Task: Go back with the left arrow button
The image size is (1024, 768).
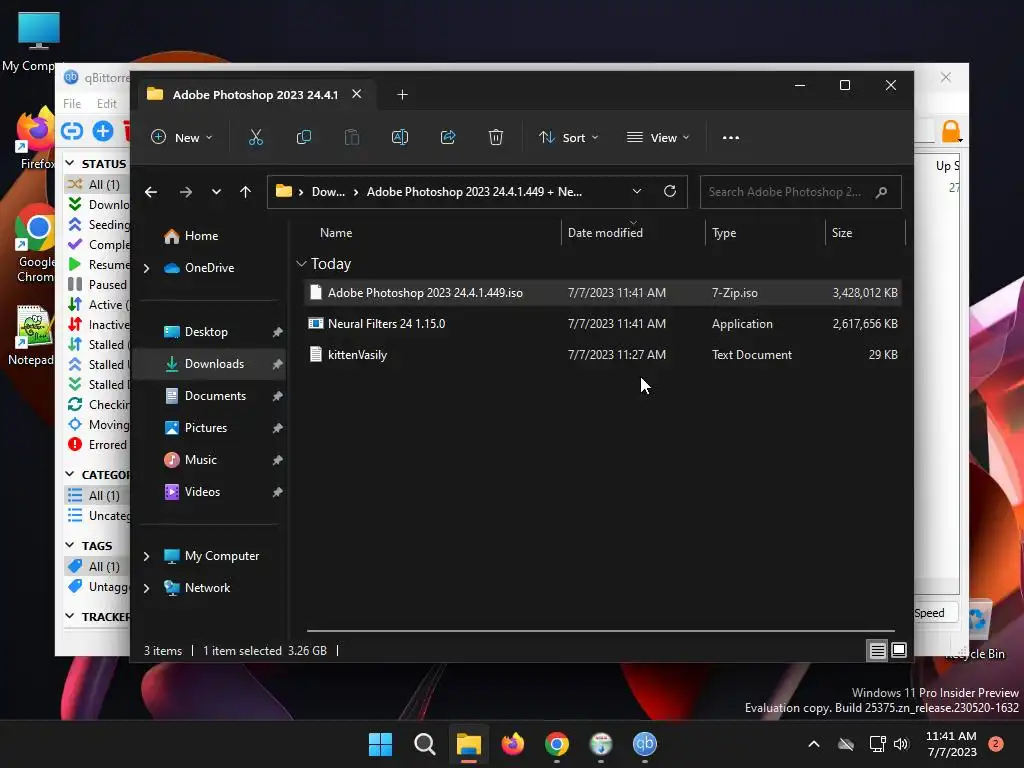Action: click(x=151, y=192)
